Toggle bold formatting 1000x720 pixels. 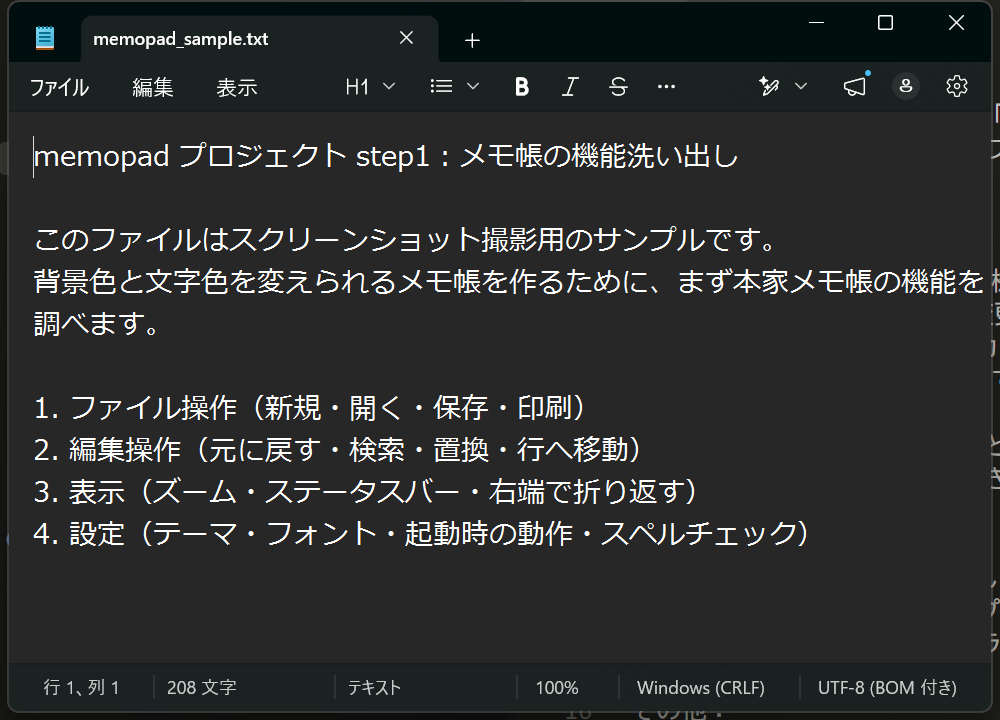pyautogui.click(x=522, y=86)
